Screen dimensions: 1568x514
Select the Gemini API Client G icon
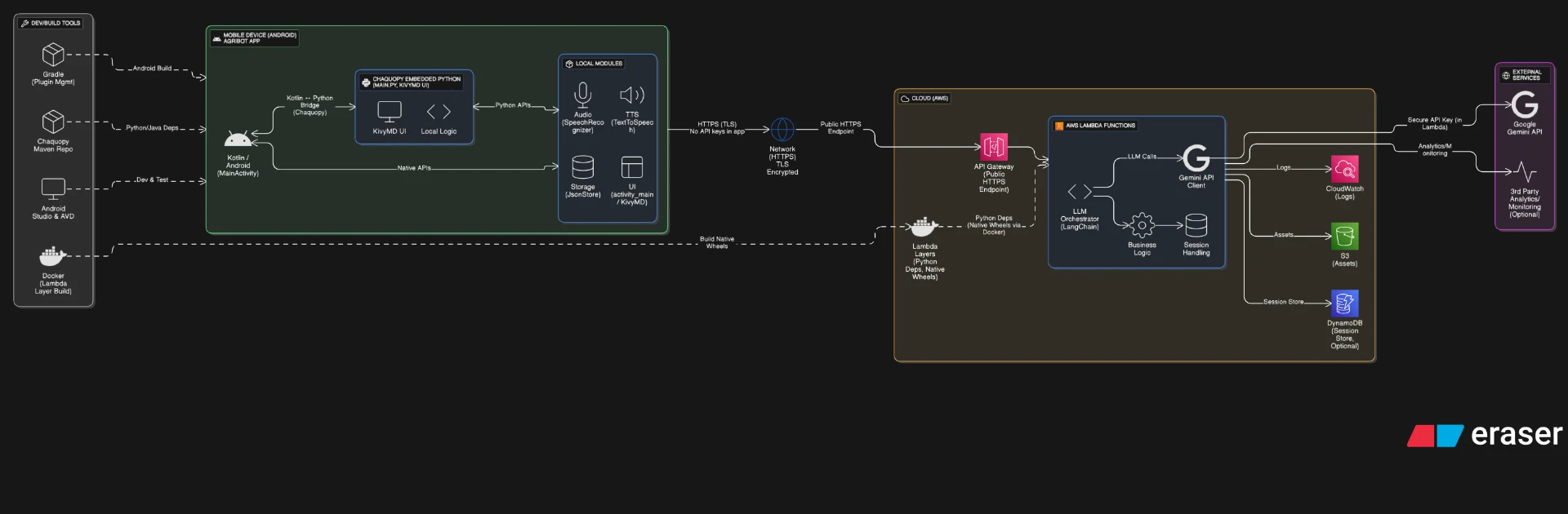1196,157
